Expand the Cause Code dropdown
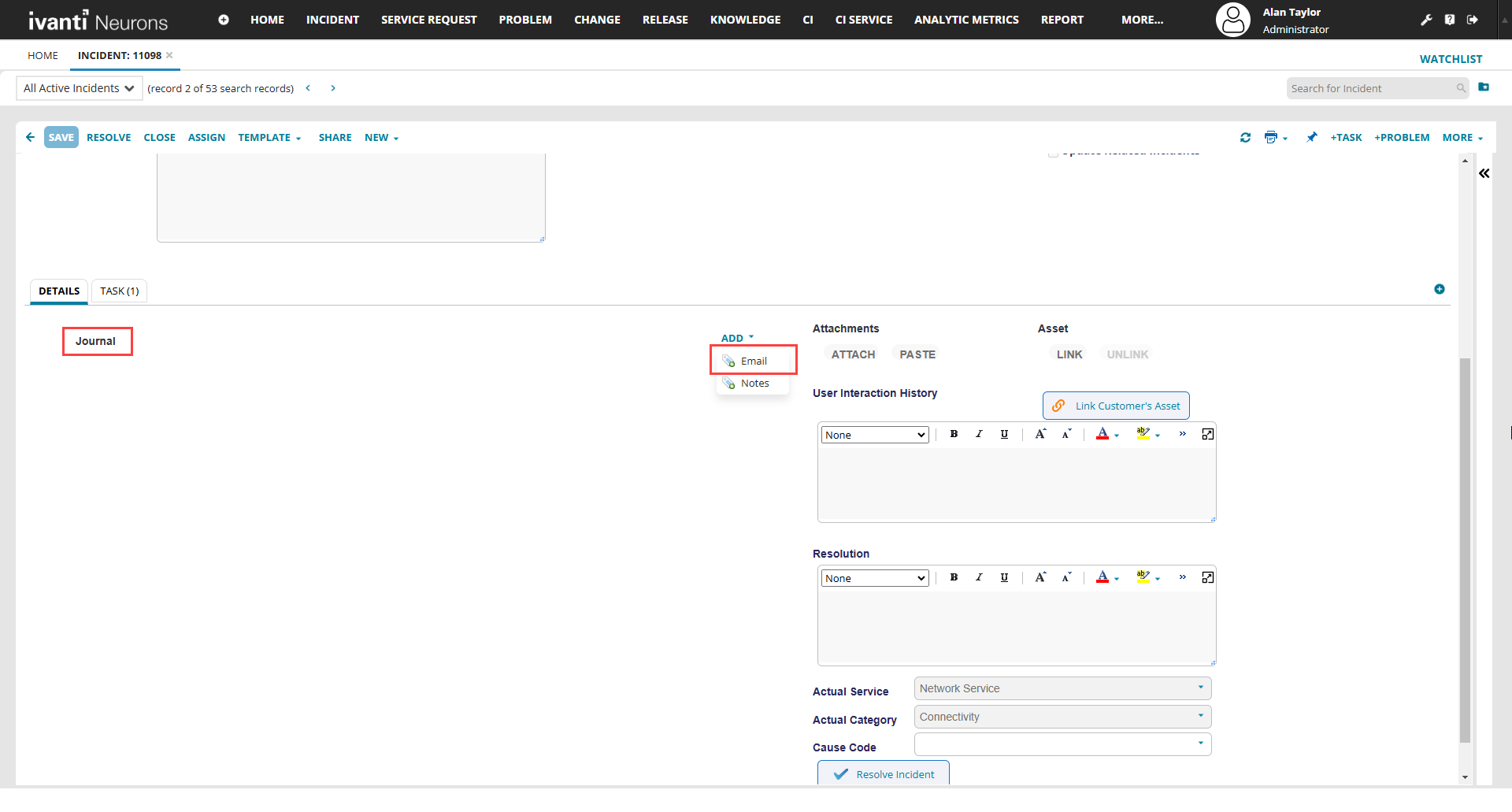The image size is (1512, 812). (x=1200, y=743)
